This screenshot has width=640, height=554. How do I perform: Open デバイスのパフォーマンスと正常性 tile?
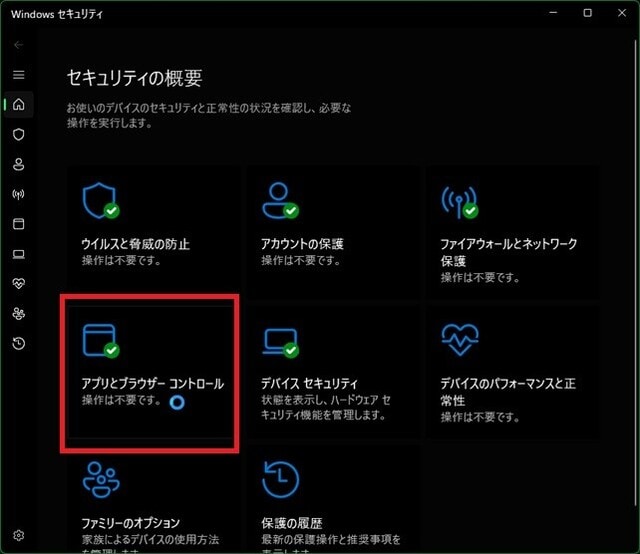coord(512,372)
